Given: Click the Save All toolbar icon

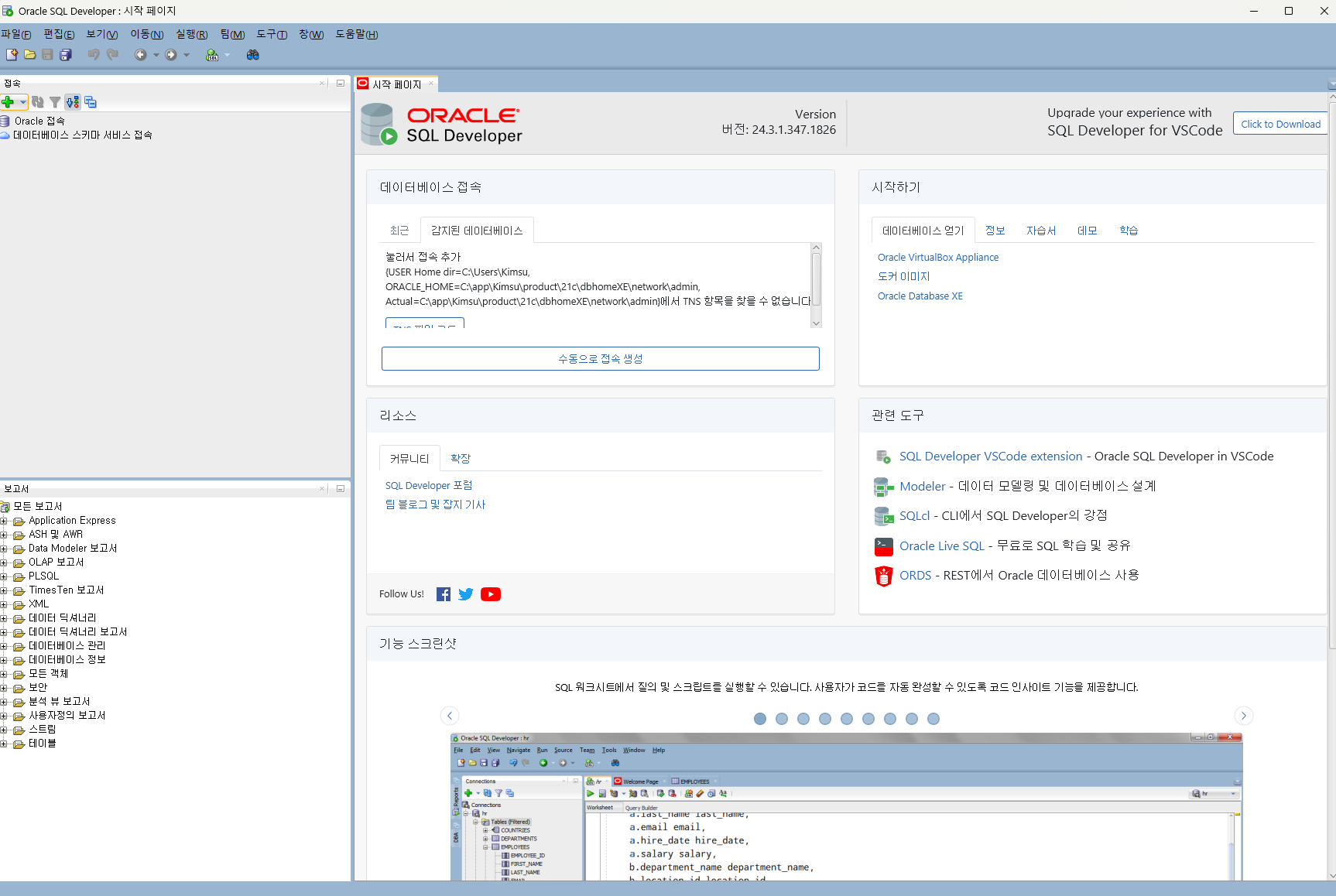Looking at the screenshot, I should click(x=66, y=55).
